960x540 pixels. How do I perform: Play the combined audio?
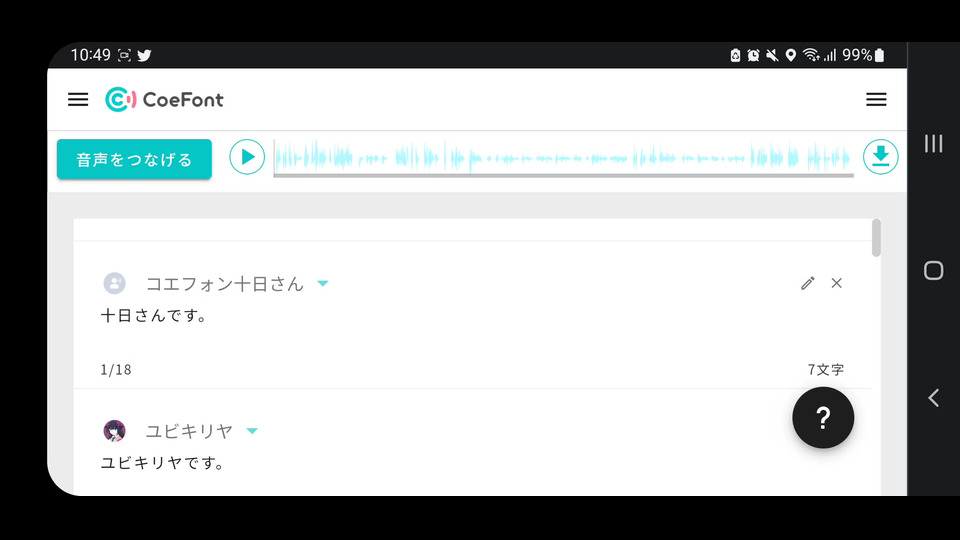click(247, 157)
